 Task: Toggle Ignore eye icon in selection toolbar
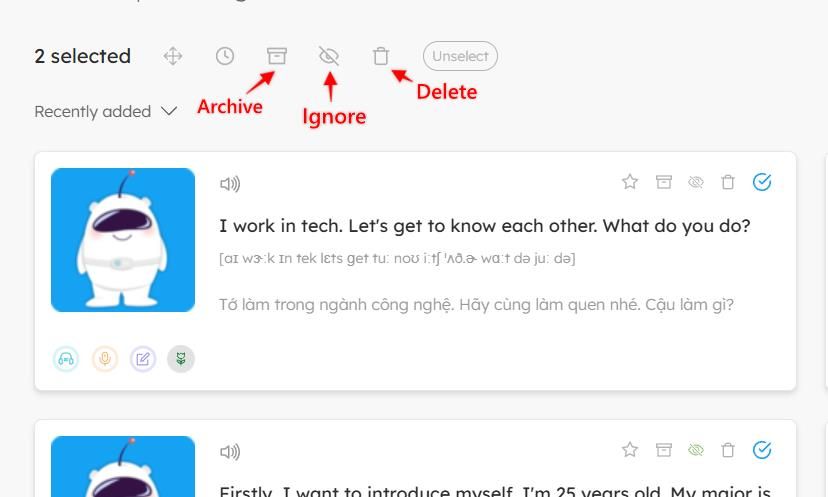329,56
